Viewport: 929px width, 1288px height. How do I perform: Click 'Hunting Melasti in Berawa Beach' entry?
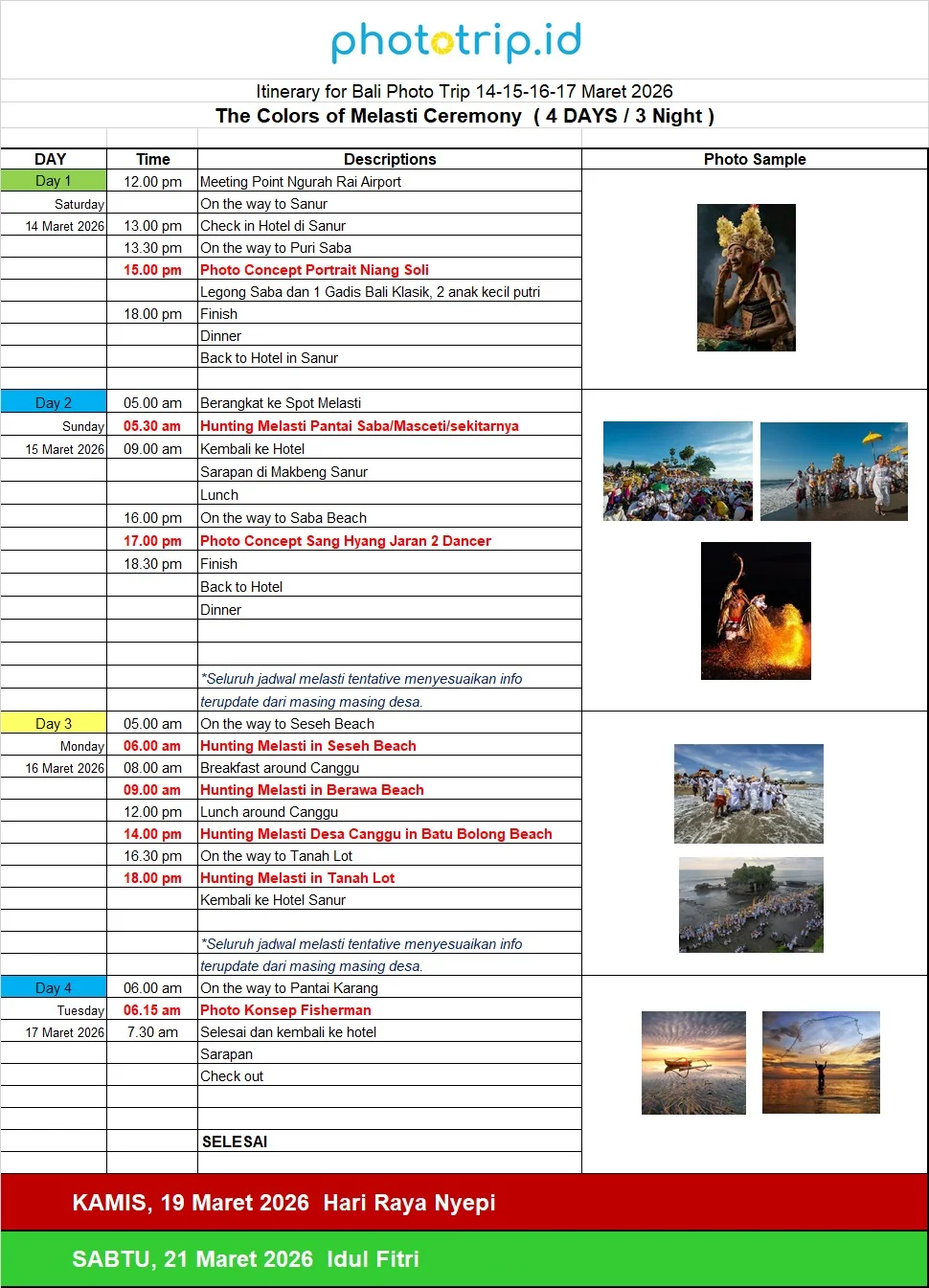click(390, 789)
